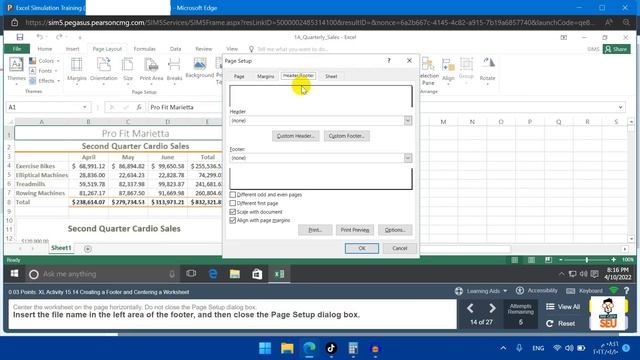The height and width of the screenshot is (360, 640).
Task: Go to the previous simulation question arrow
Action: [x=471, y=308]
